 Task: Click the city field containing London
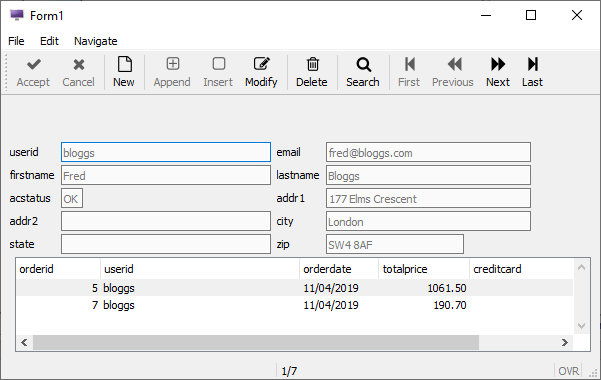point(428,221)
